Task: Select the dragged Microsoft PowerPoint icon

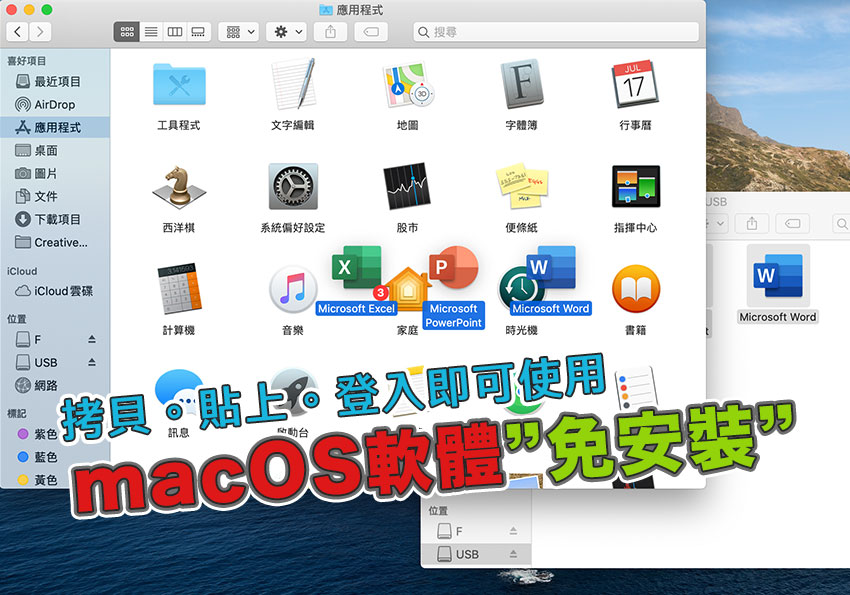Action: 453,267
